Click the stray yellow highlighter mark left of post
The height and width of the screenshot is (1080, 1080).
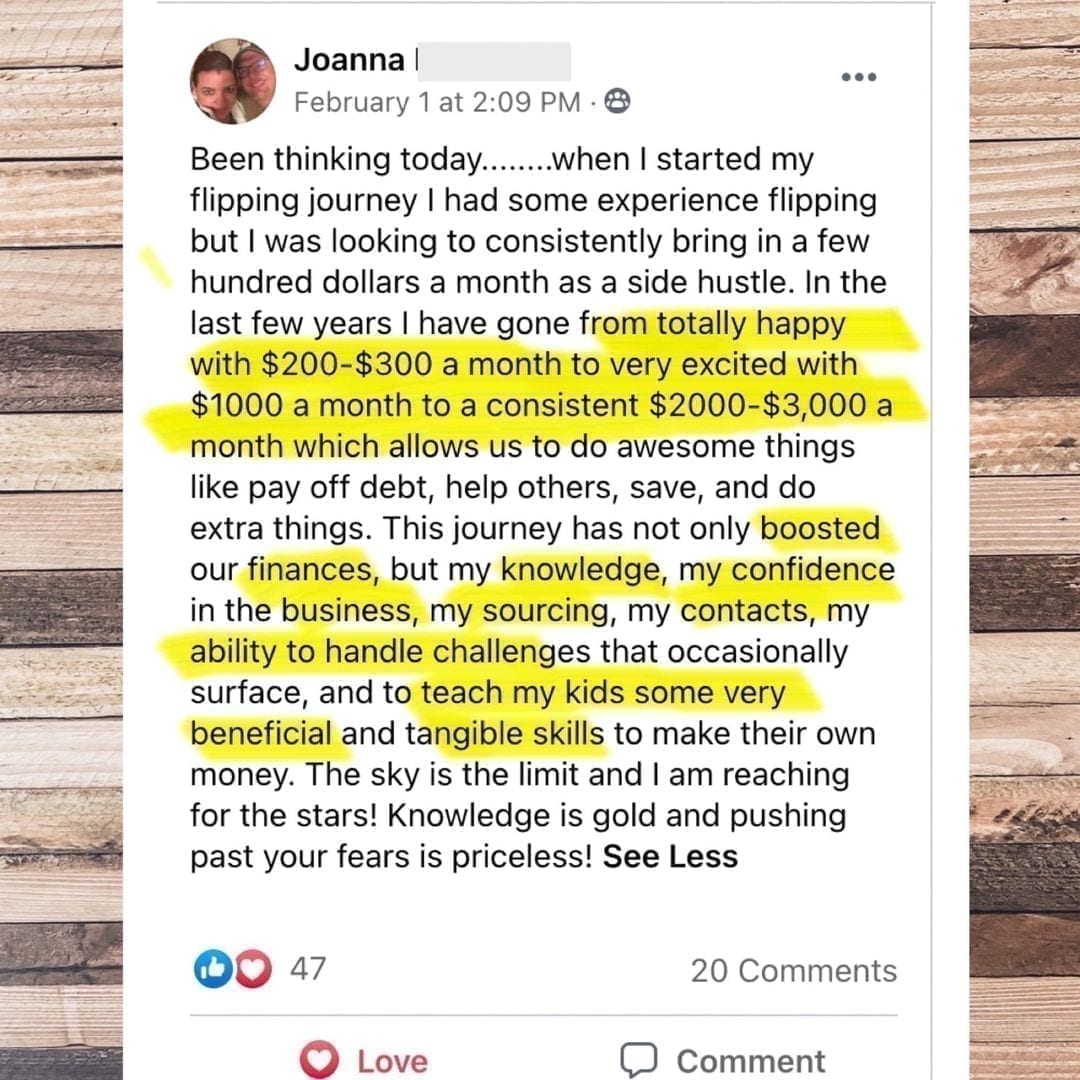click(156, 267)
